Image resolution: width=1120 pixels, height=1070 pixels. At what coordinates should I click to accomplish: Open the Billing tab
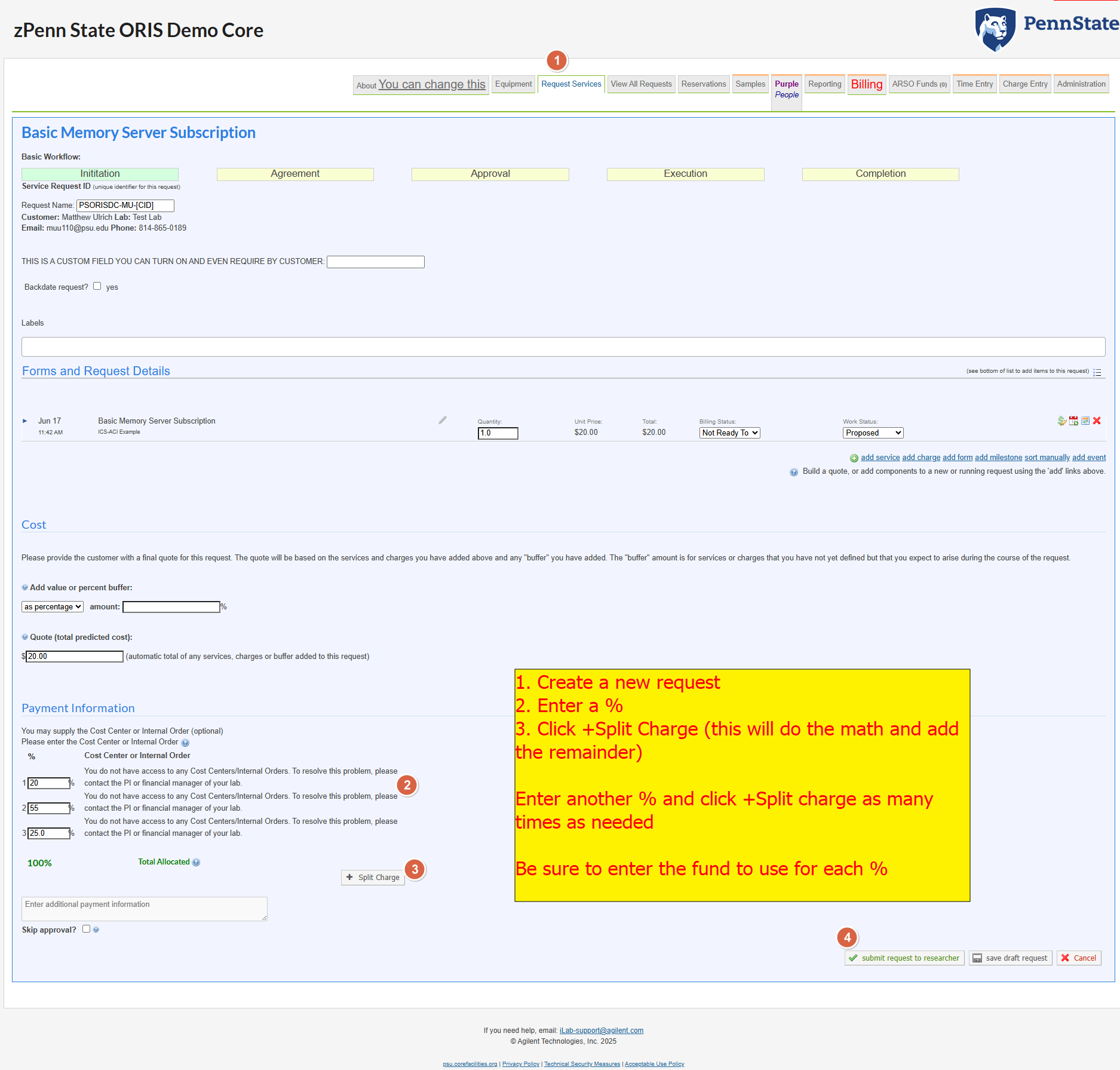[867, 85]
